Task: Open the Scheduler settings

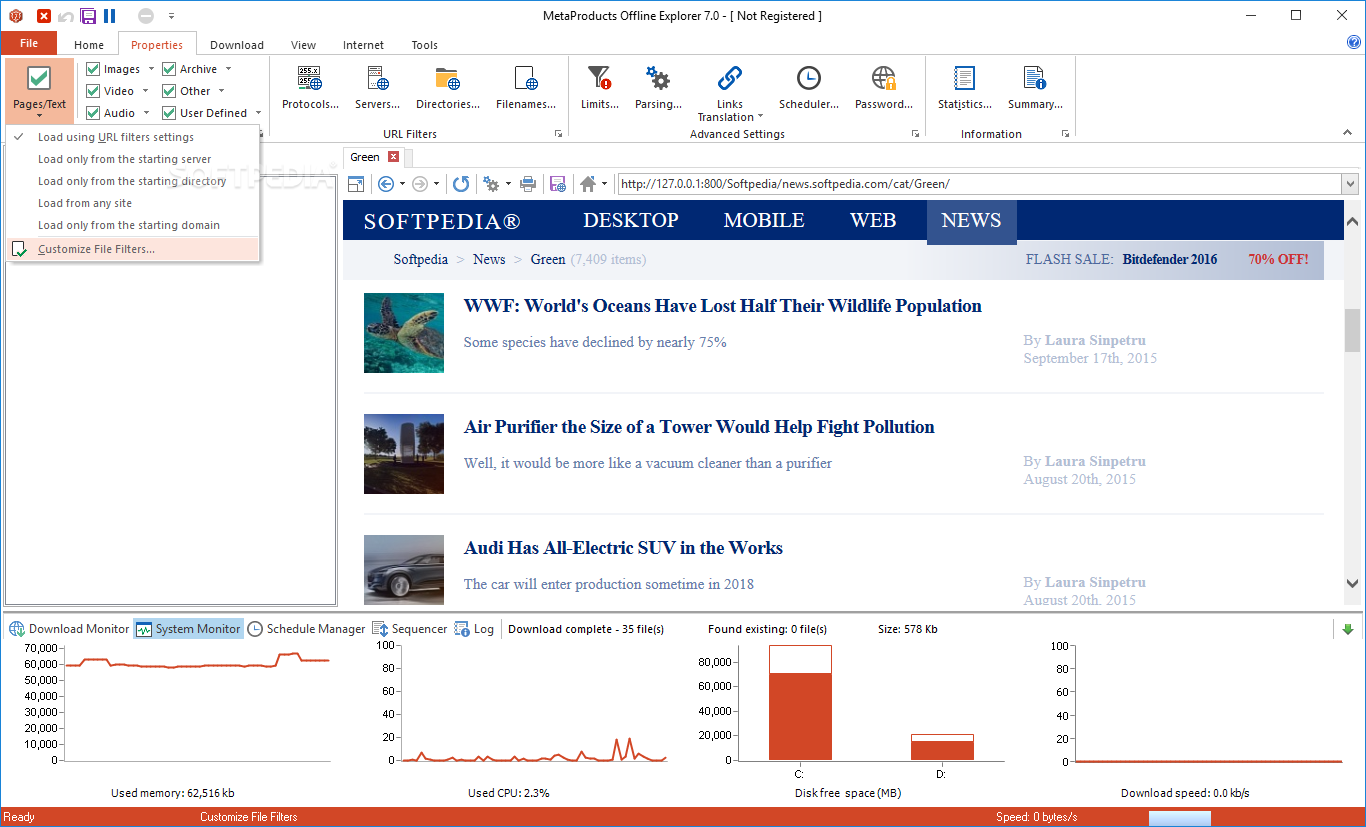Action: point(808,88)
